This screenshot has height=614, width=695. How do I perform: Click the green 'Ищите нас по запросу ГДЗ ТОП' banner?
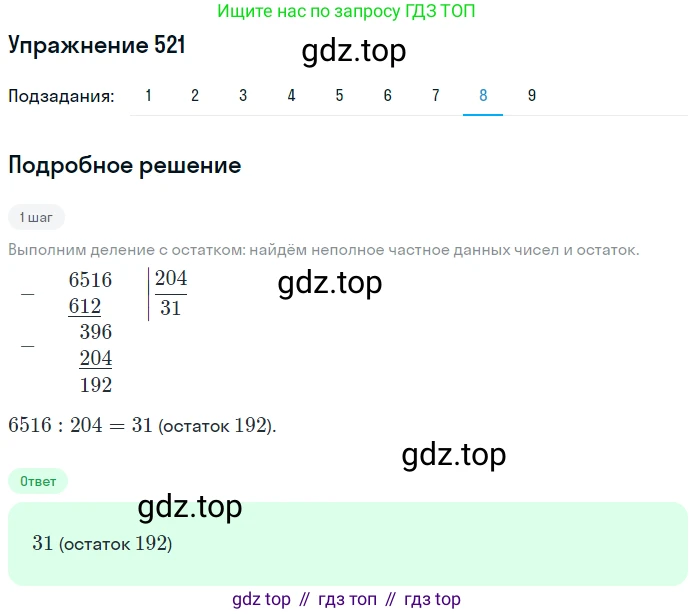tap(346, 11)
